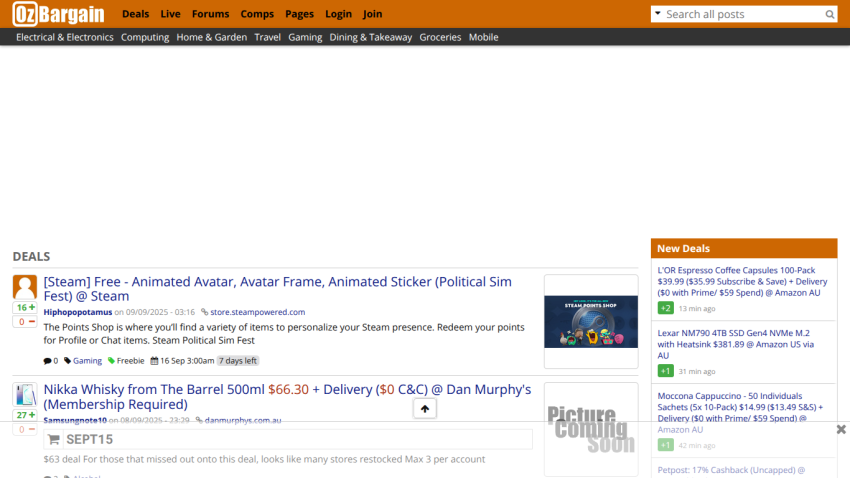Click the DEALS section heading

coord(31,257)
